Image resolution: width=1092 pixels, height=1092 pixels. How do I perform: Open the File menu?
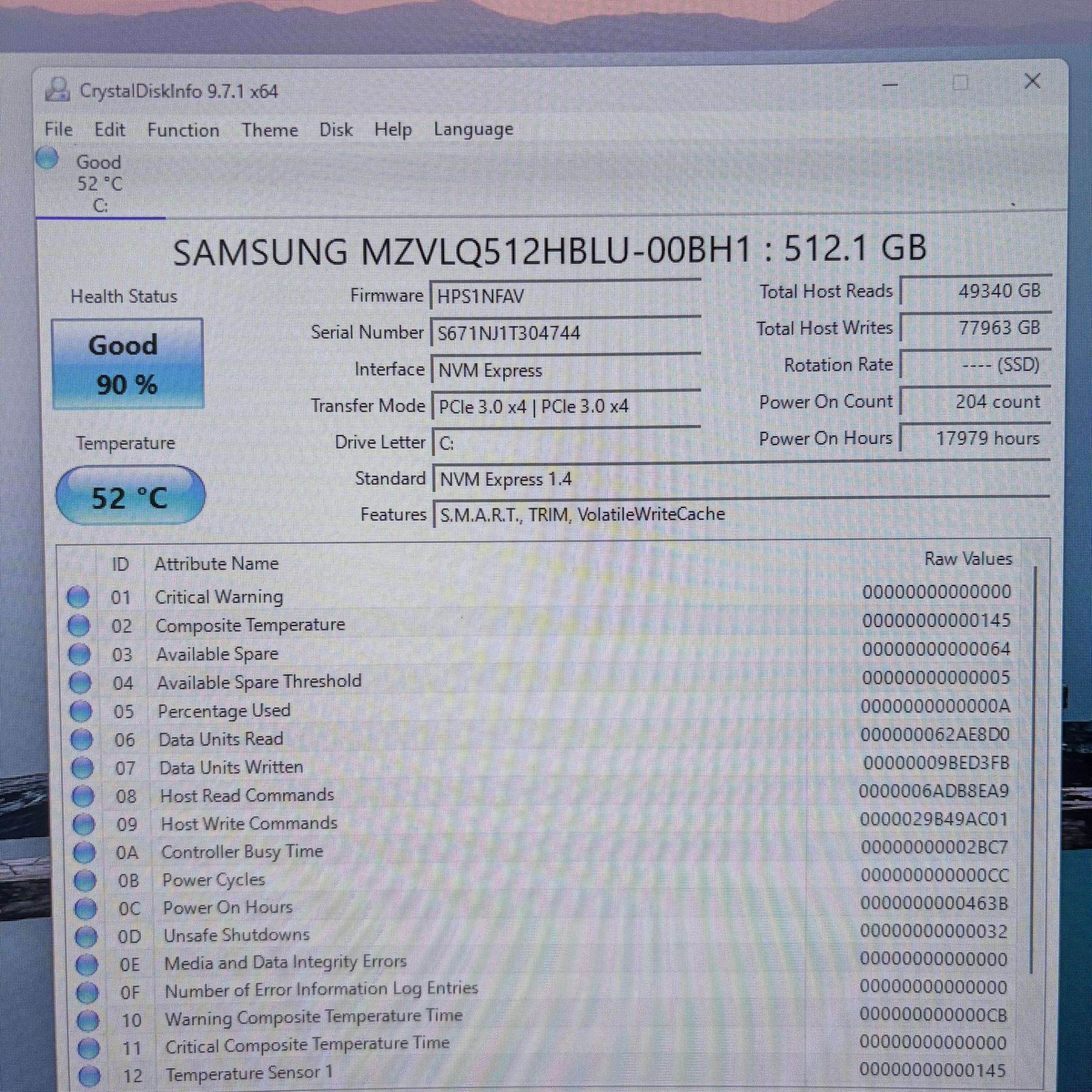click(59, 130)
